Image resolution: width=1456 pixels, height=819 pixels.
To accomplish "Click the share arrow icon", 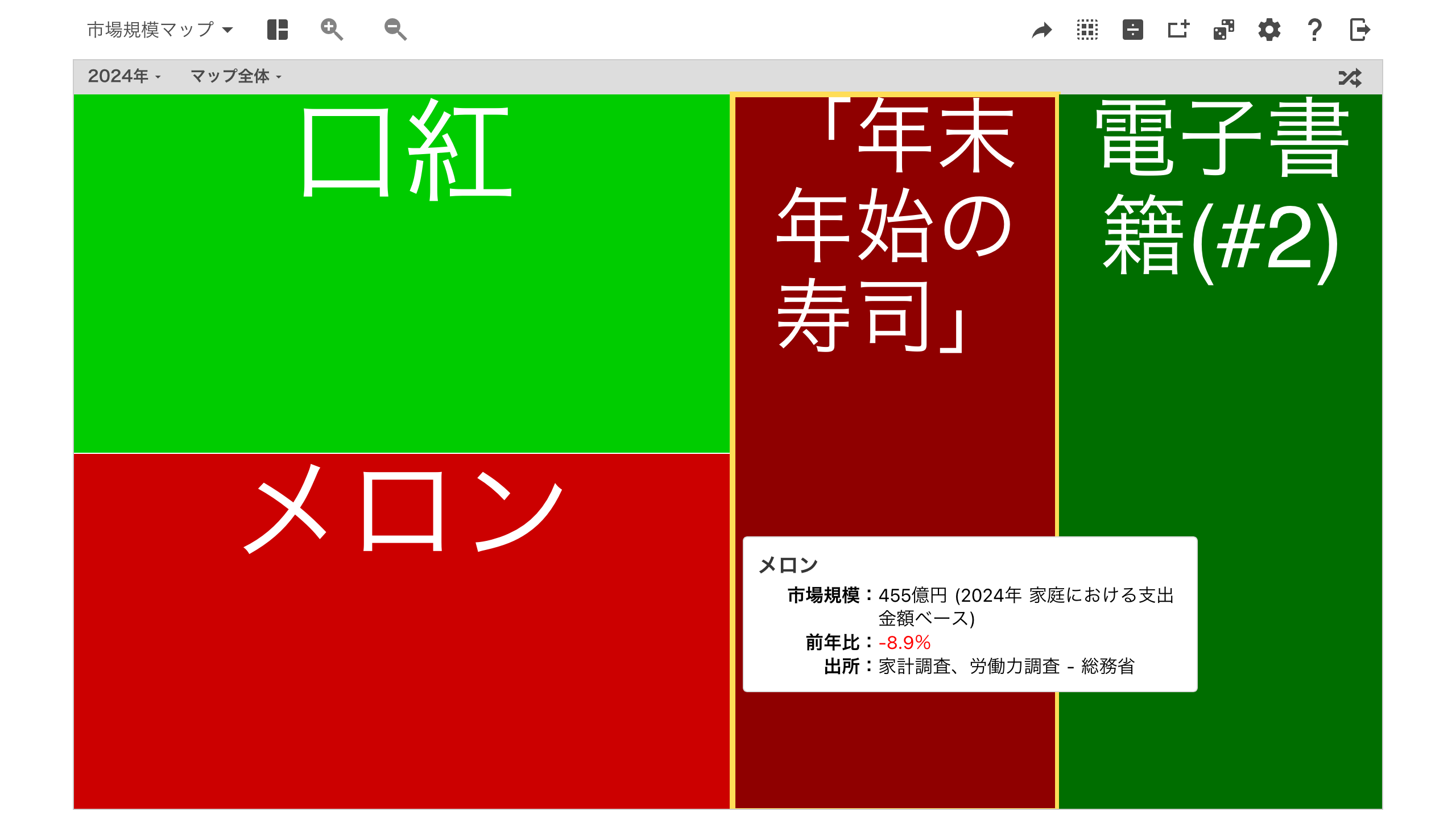I will click(x=1042, y=30).
